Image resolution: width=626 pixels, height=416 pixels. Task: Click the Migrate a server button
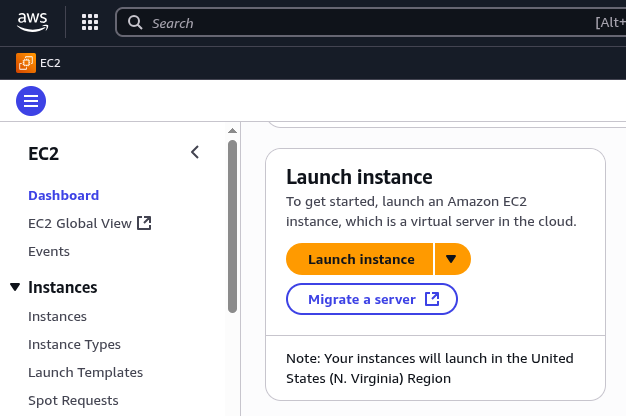pyautogui.click(x=372, y=299)
